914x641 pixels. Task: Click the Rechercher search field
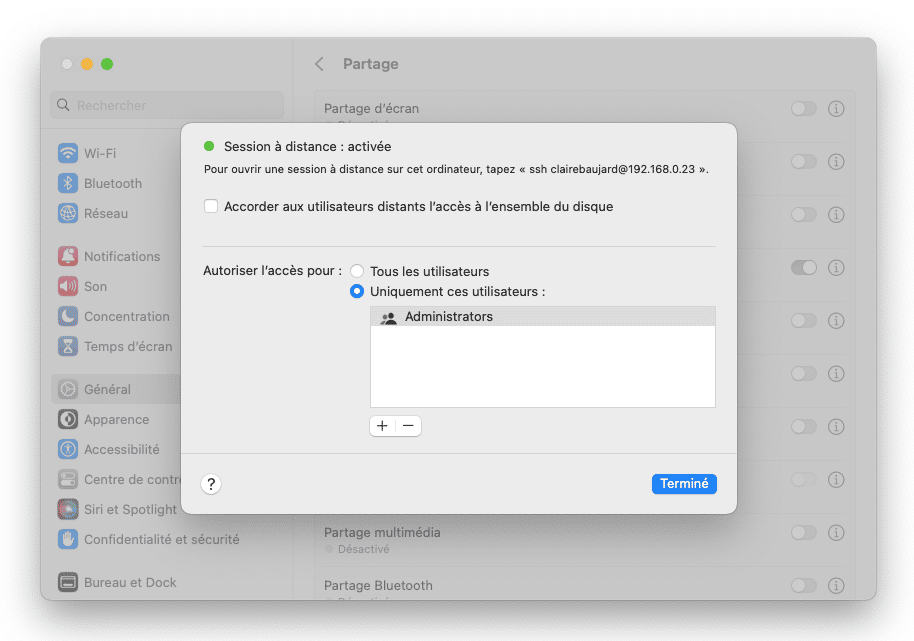tap(167, 105)
